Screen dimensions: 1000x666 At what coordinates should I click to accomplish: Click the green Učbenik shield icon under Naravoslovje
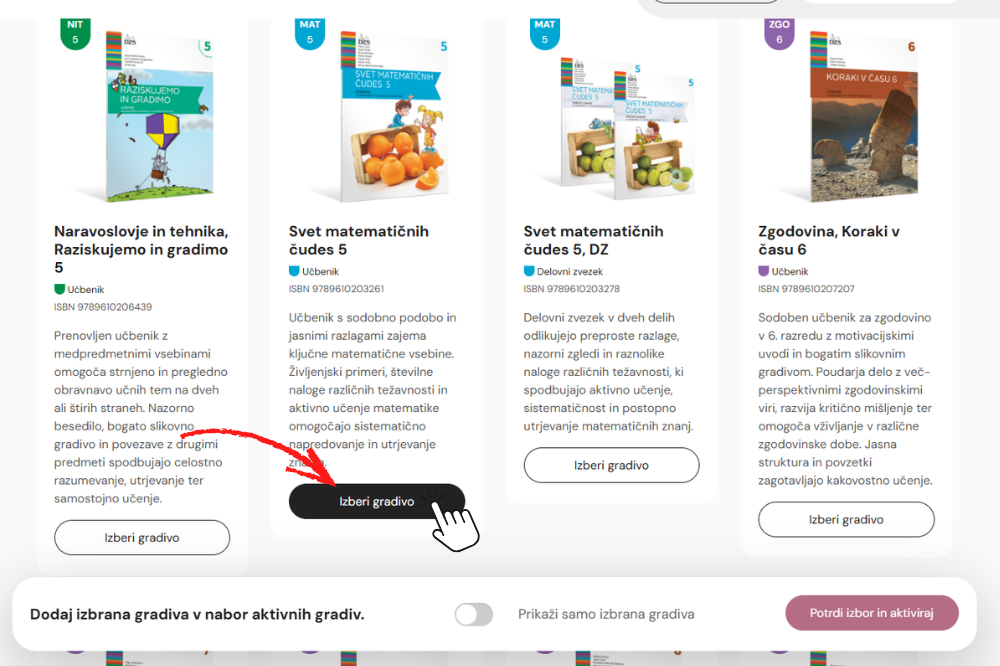click(60, 290)
